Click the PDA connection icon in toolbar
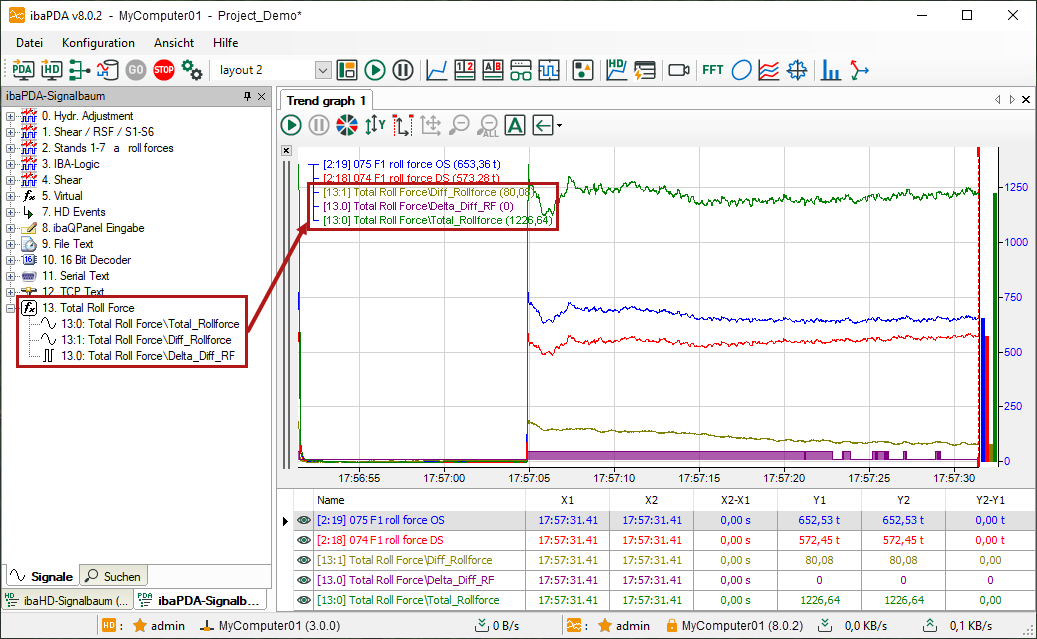The image size is (1037, 639). click(23, 70)
